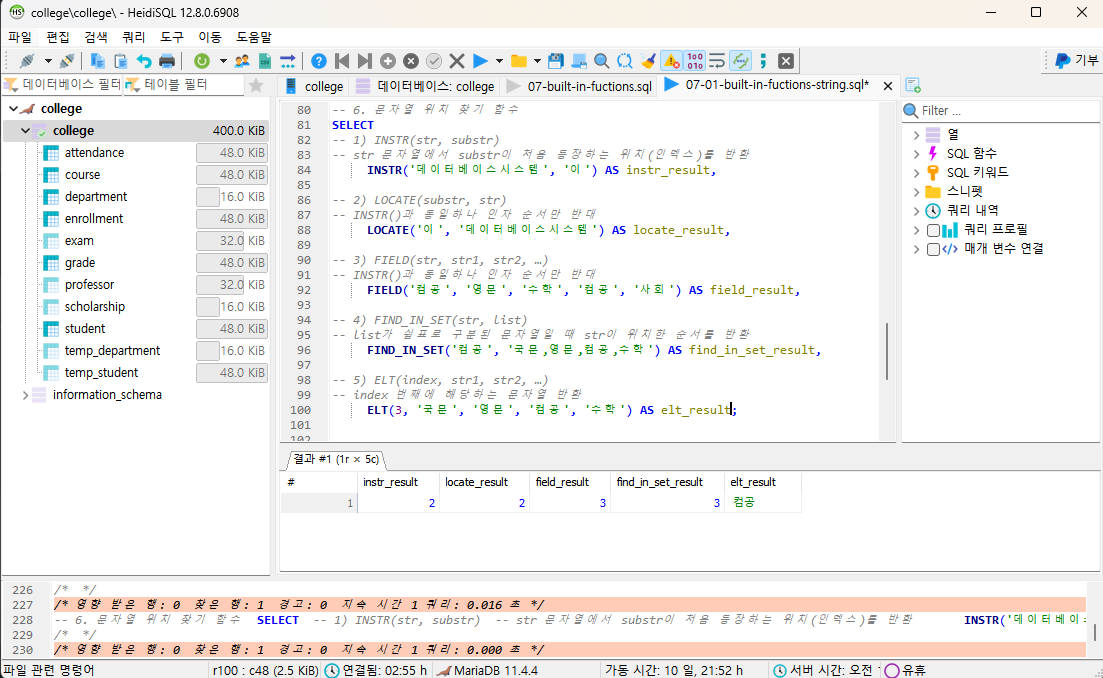This screenshot has height=678, width=1103.
Task: Select the 결과 #1 result tab
Action: coord(336,459)
